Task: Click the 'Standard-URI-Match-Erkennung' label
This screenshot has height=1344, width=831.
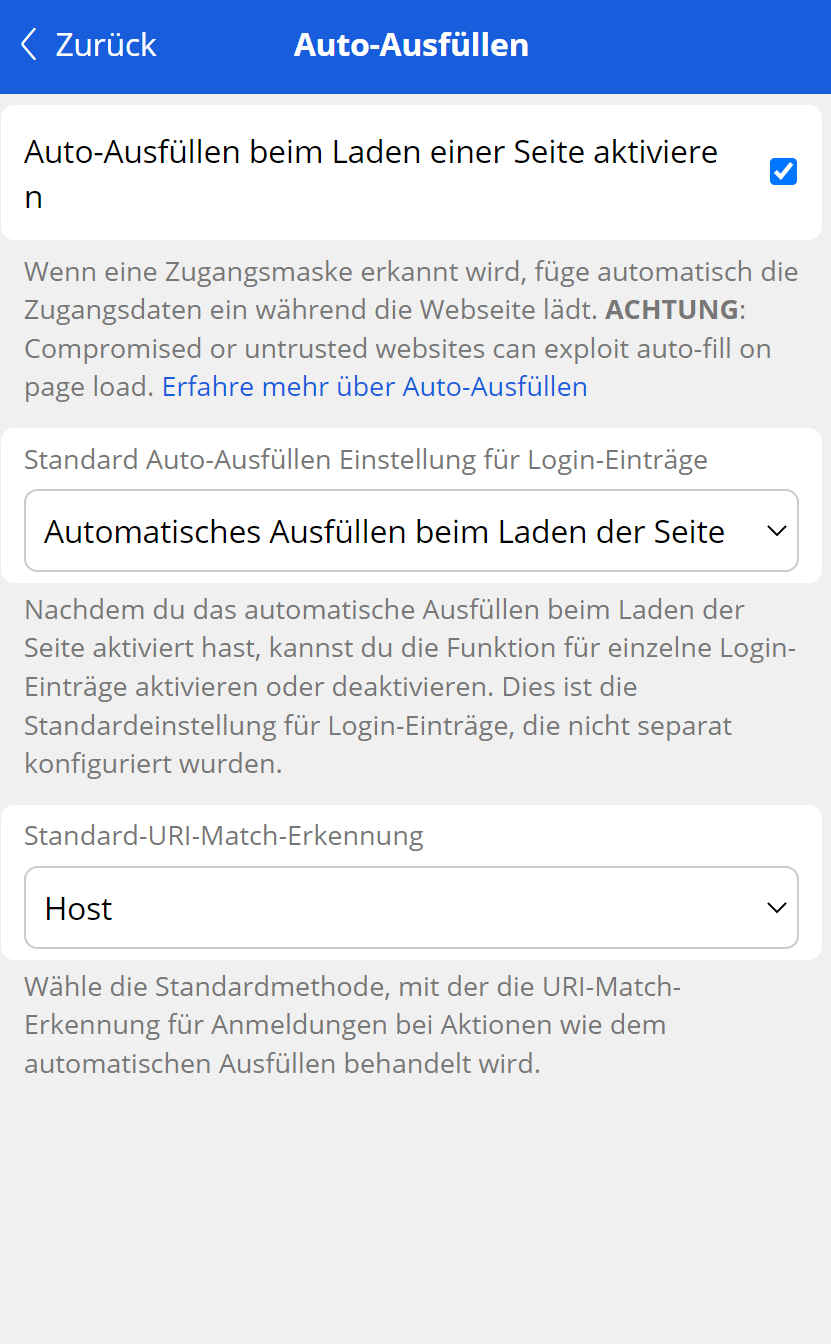Action: [224, 836]
